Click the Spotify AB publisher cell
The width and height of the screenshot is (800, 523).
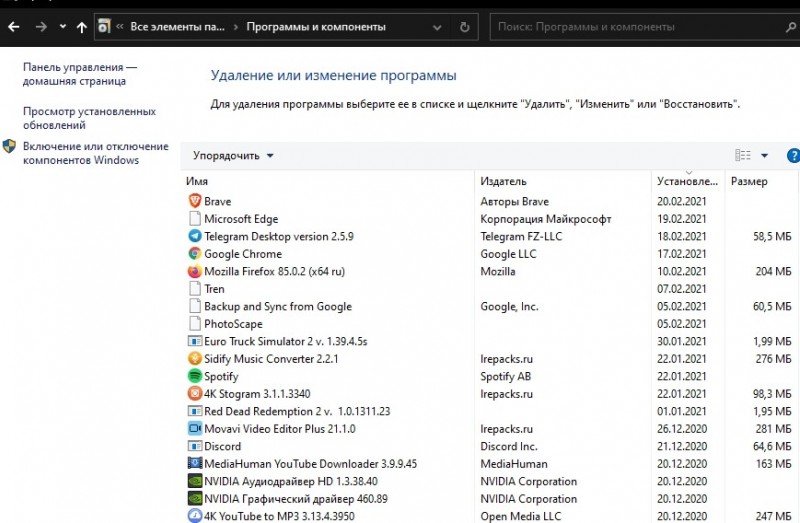coord(506,377)
